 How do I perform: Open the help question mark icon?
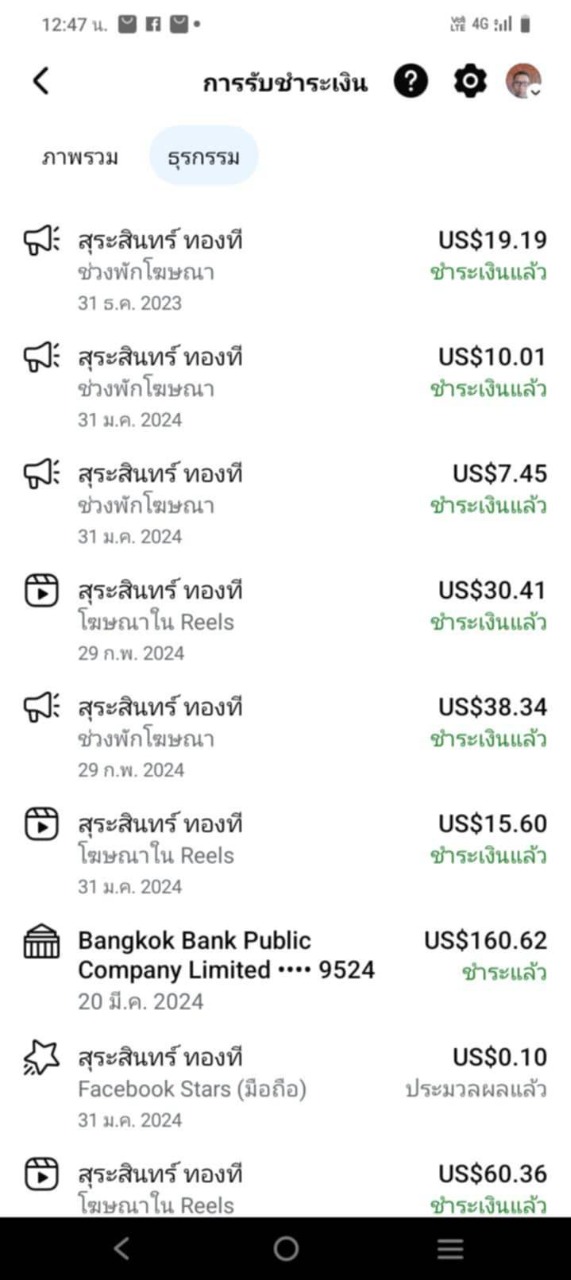(x=410, y=82)
